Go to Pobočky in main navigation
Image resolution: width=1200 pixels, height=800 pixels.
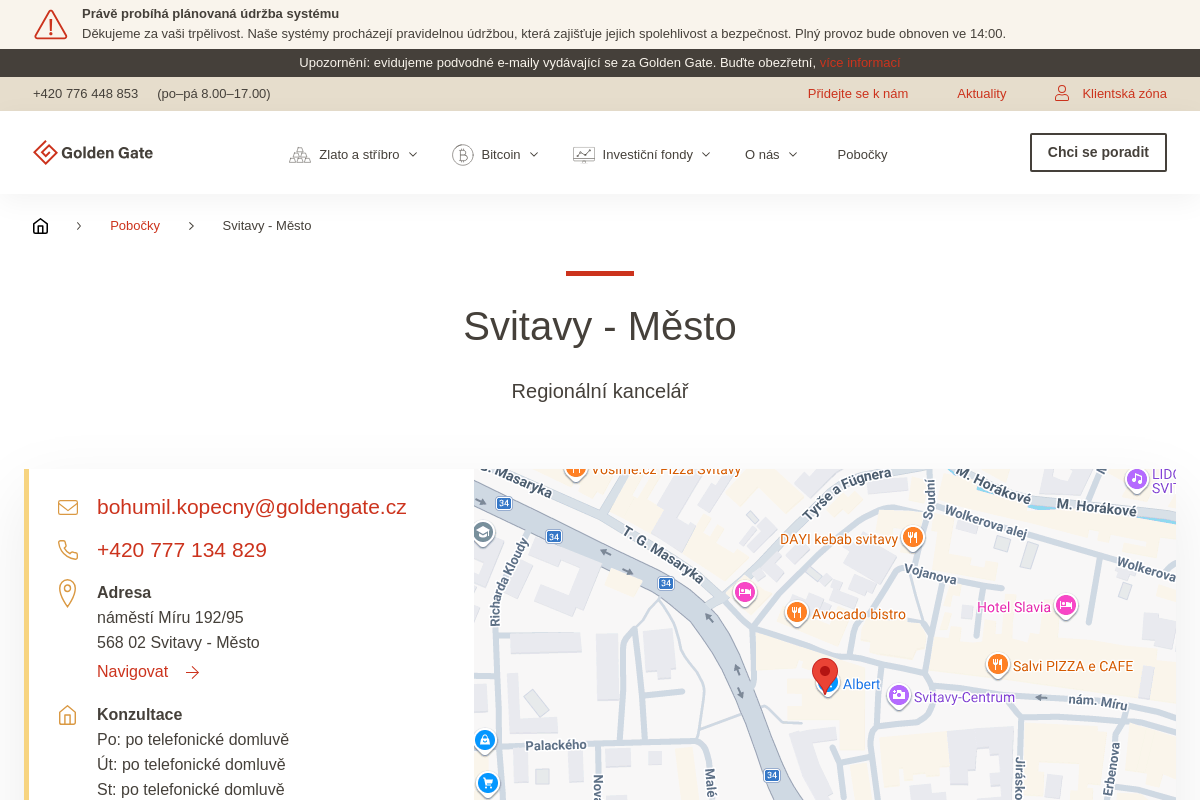click(862, 155)
